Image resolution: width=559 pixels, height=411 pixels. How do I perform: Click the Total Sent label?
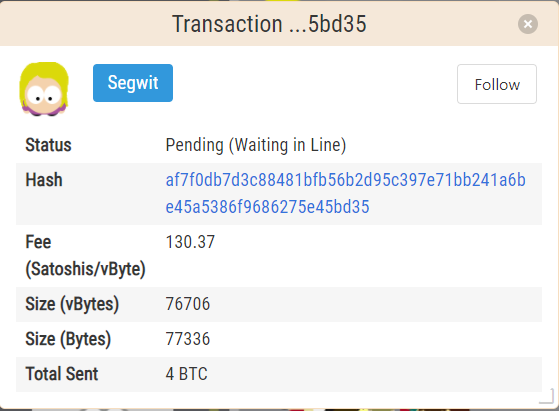[61, 374]
